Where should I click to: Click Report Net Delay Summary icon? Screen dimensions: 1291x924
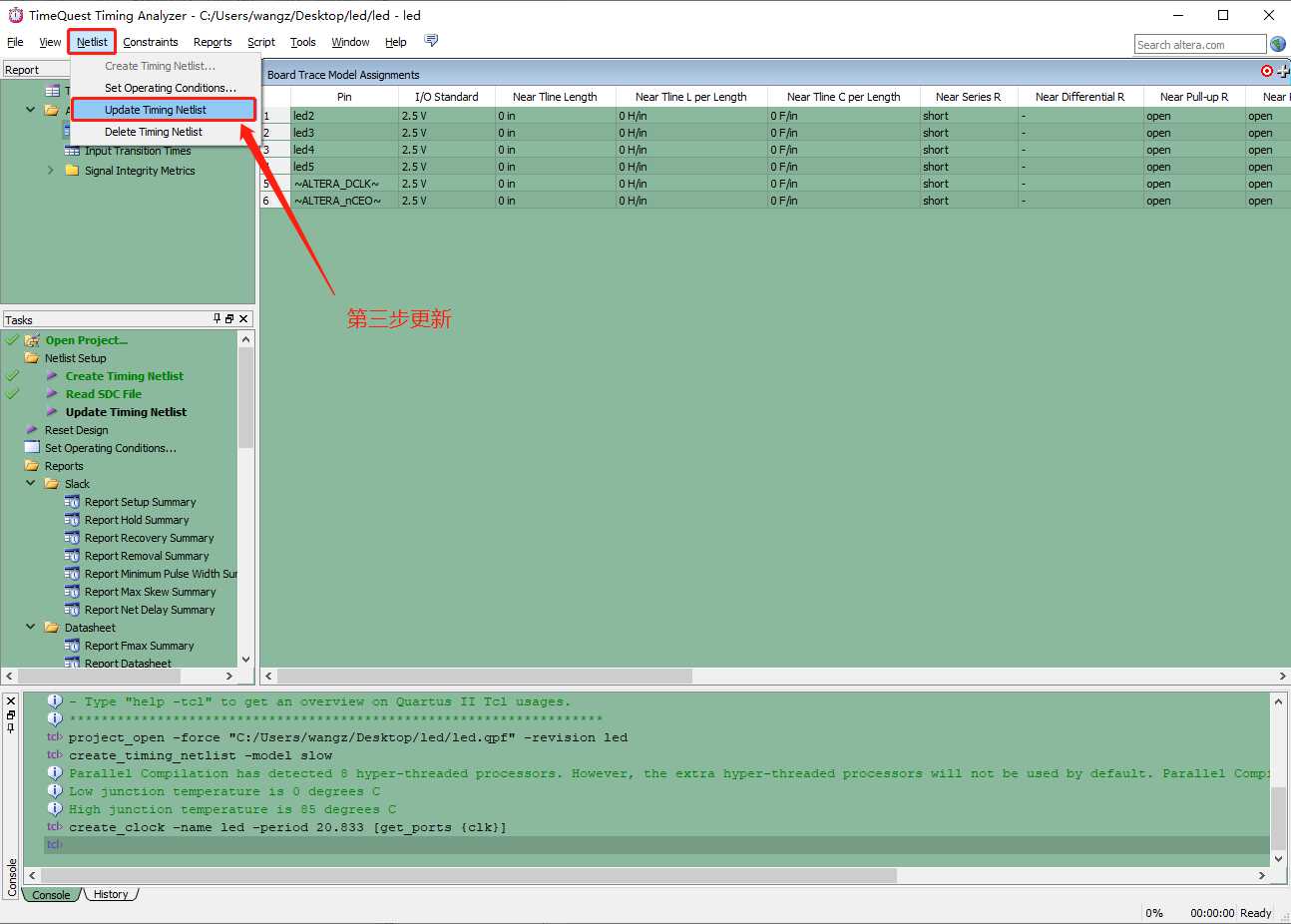click(72, 610)
